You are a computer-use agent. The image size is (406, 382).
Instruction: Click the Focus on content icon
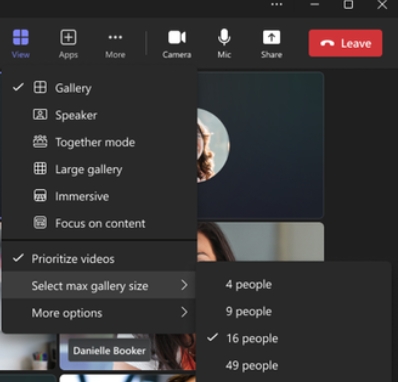pos(40,222)
